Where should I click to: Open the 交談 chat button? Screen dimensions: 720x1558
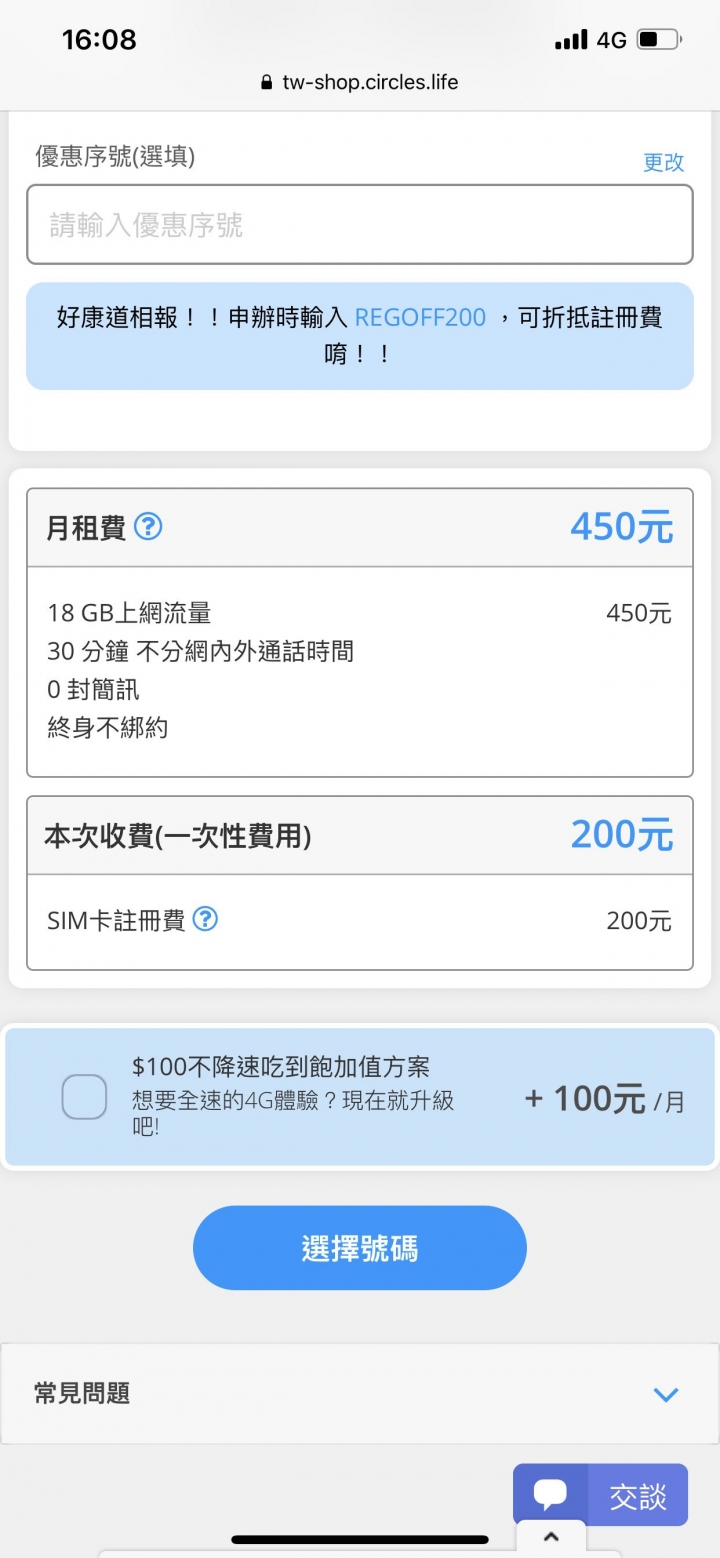click(x=600, y=1495)
